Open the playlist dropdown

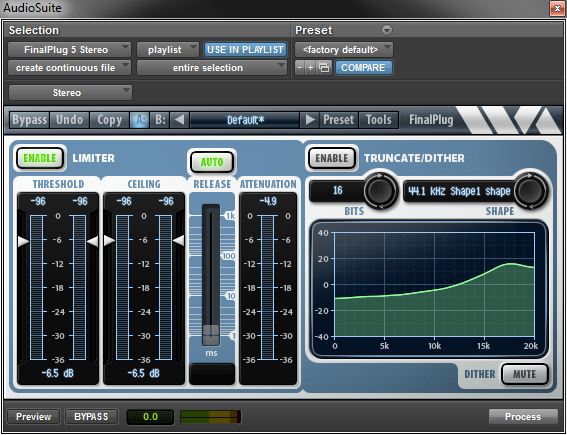tap(168, 50)
